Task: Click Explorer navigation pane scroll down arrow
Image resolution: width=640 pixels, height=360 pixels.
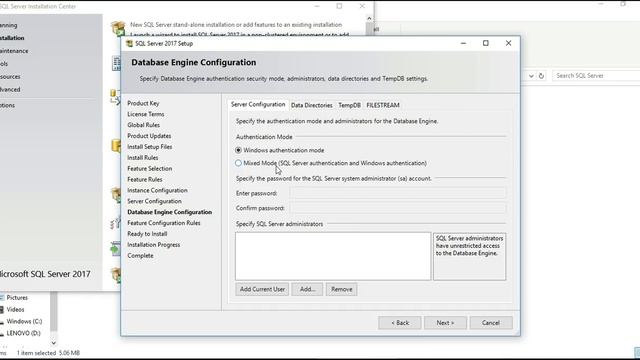Action: [53, 343]
